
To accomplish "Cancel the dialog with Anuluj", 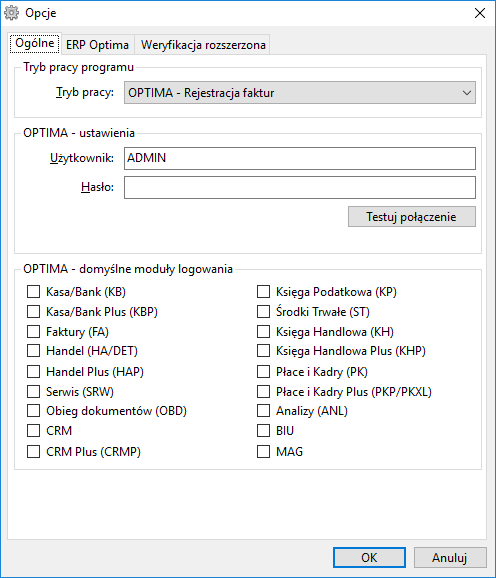I will coord(450,557).
